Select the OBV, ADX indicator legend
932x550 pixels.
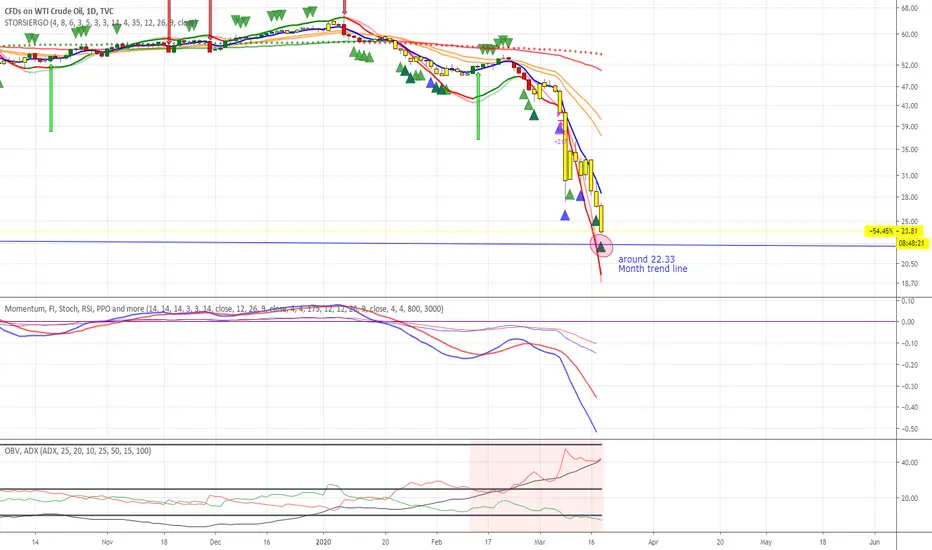click(x=78, y=451)
